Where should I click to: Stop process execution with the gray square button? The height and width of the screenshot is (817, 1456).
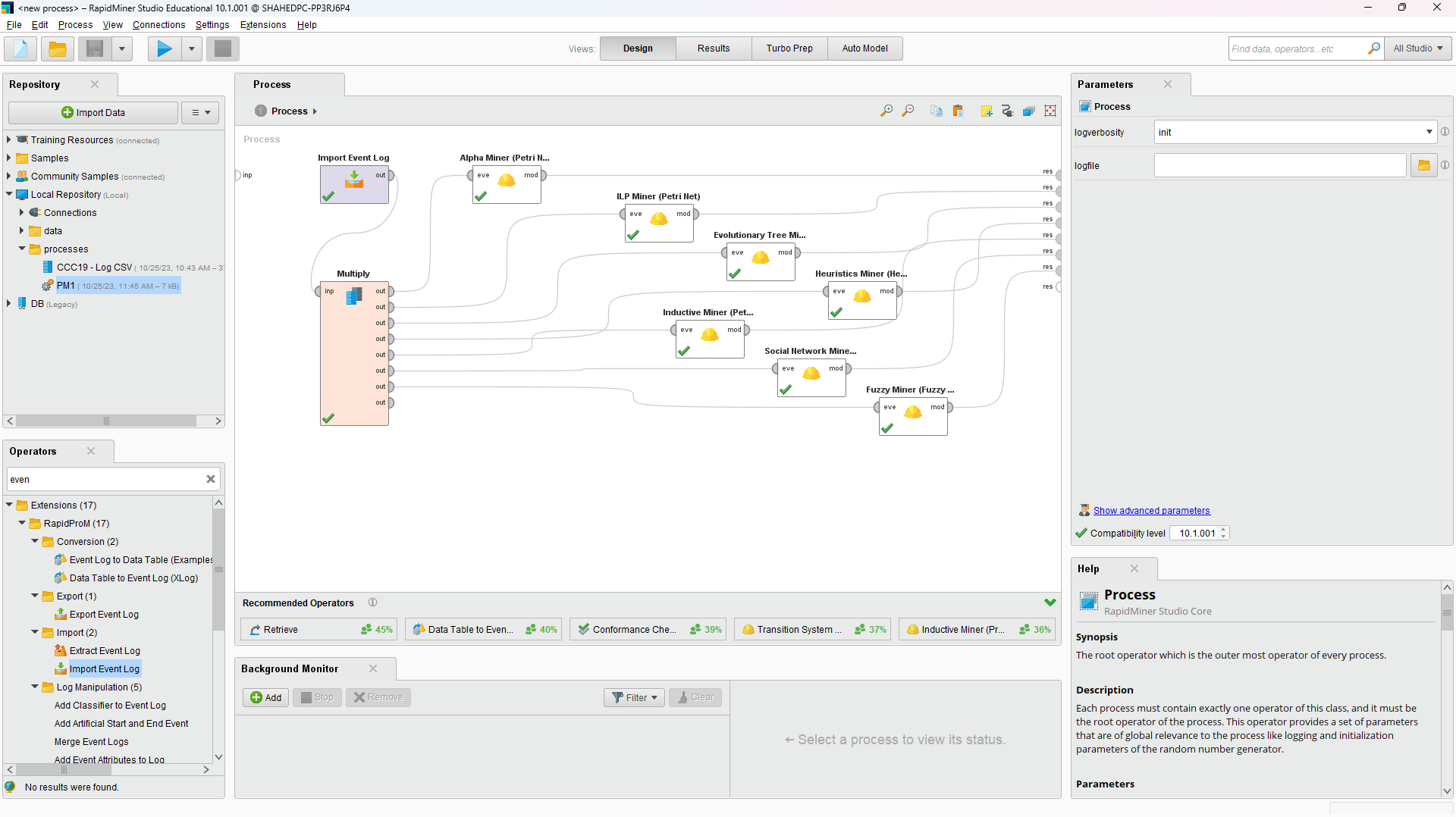coord(223,49)
